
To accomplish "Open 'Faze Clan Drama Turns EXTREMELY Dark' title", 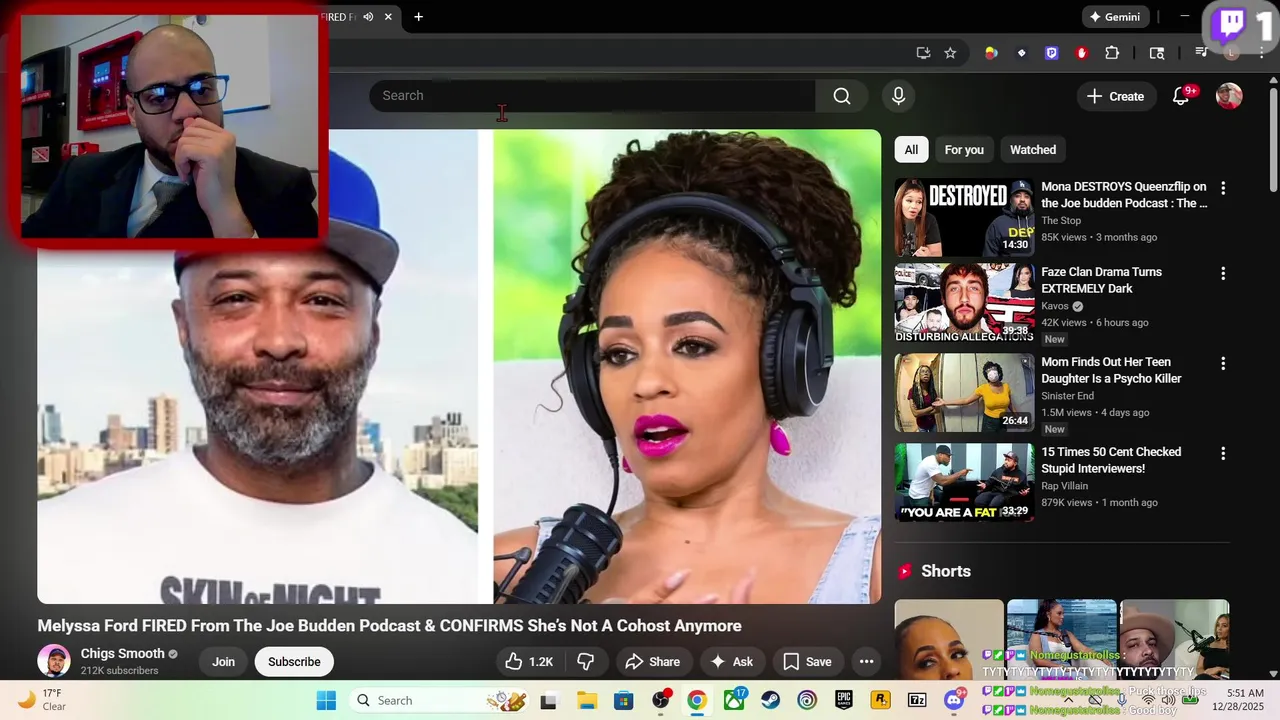I will tap(1101, 280).
